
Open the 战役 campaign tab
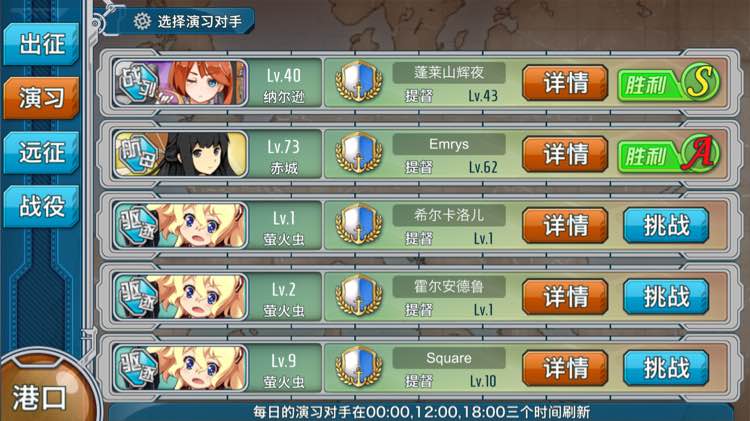[41, 207]
